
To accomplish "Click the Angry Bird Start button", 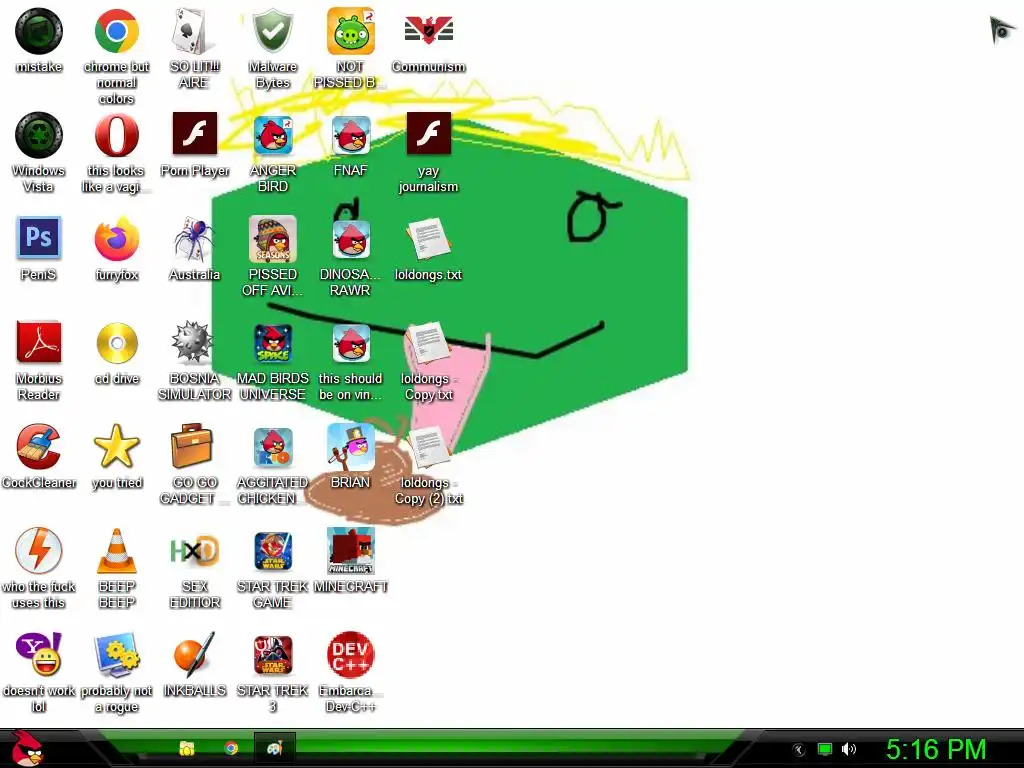I will pyautogui.click(x=27, y=748).
